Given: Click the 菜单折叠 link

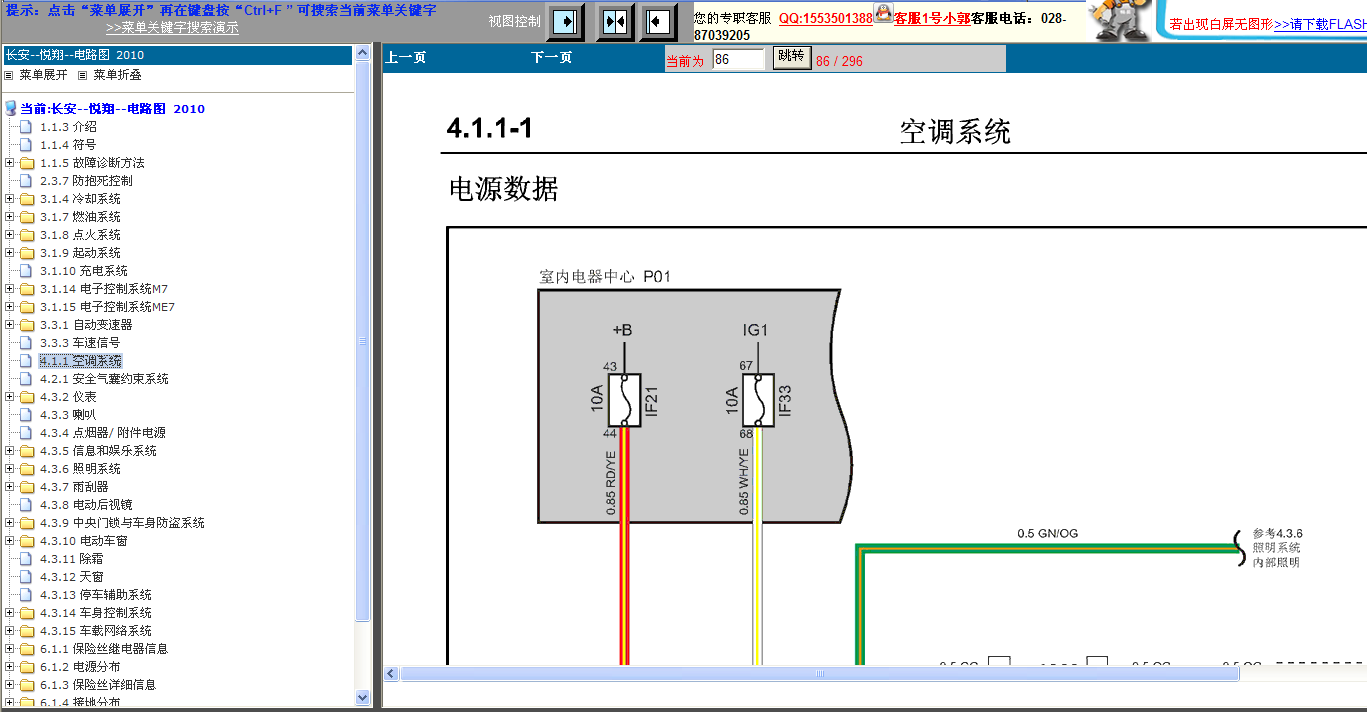Looking at the screenshot, I should [x=117, y=75].
